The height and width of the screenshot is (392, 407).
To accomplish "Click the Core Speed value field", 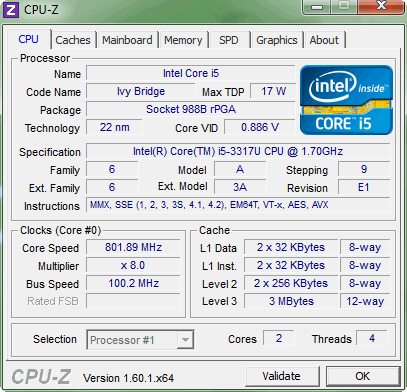I will [x=133, y=247].
